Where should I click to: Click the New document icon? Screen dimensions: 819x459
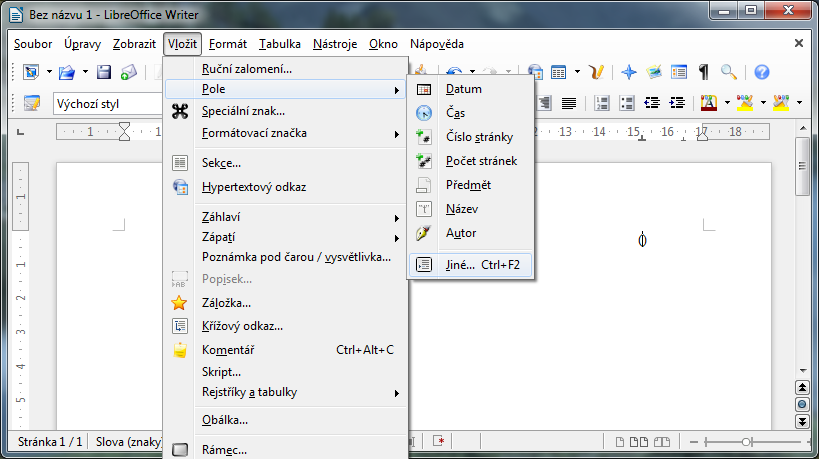click(31, 72)
